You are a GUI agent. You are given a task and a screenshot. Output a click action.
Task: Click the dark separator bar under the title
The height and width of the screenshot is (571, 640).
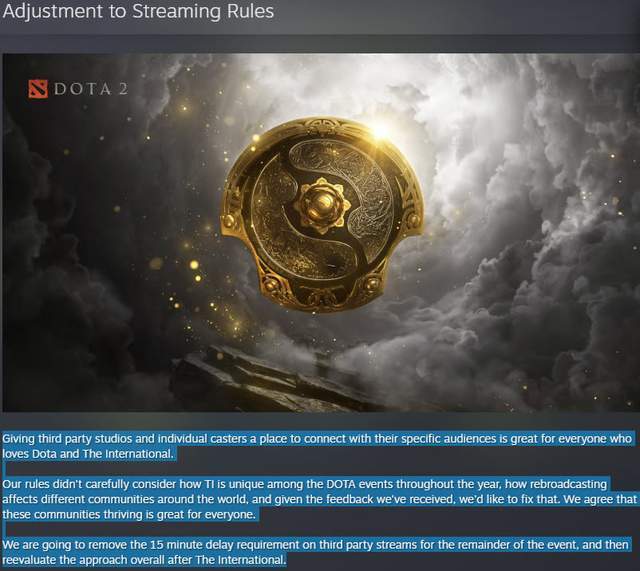[x=320, y=44]
